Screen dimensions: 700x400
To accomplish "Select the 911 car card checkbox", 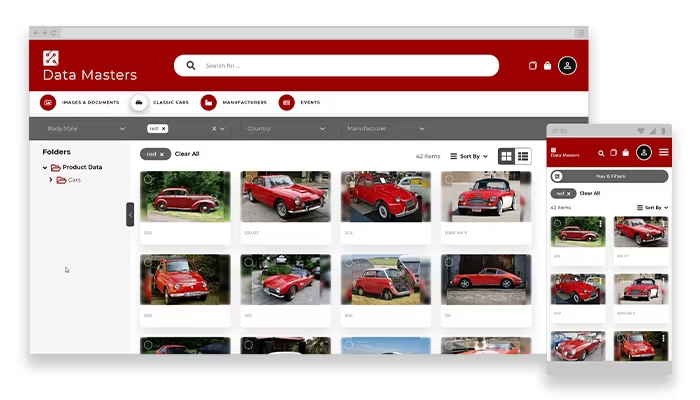I will point(449,262).
